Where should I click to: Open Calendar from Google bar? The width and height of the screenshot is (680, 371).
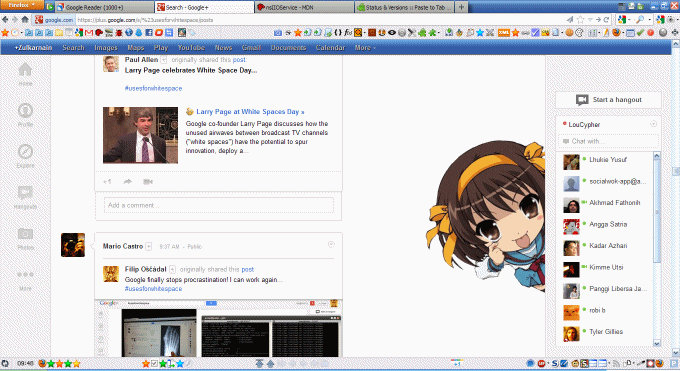pyautogui.click(x=330, y=48)
